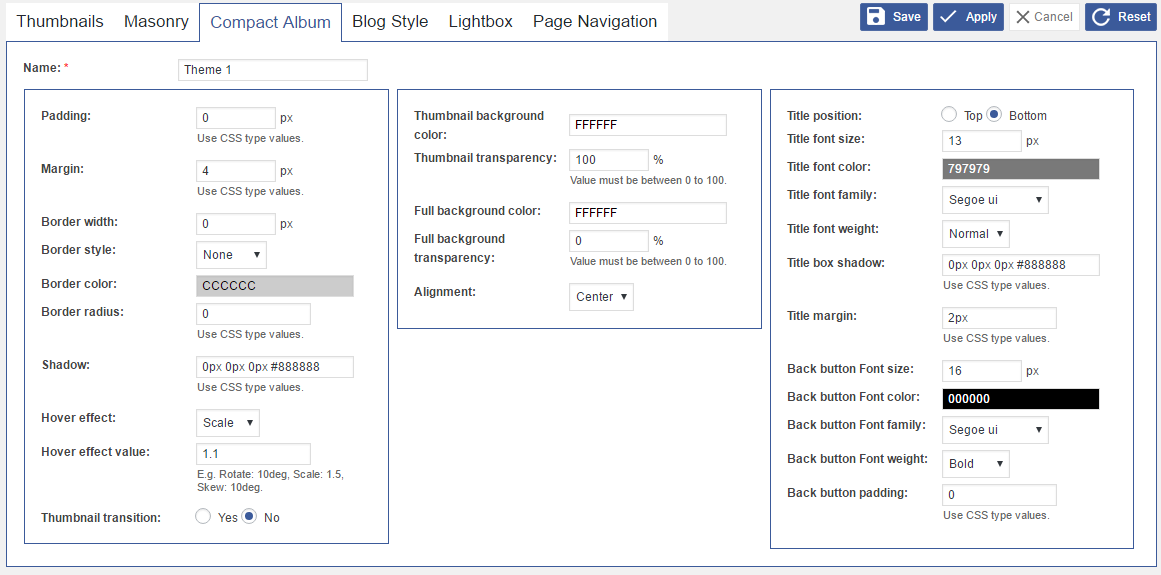The height and width of the screenshot is (575, 1161).
Task: Open the Alignment Center dropdown
Action: 601,297
